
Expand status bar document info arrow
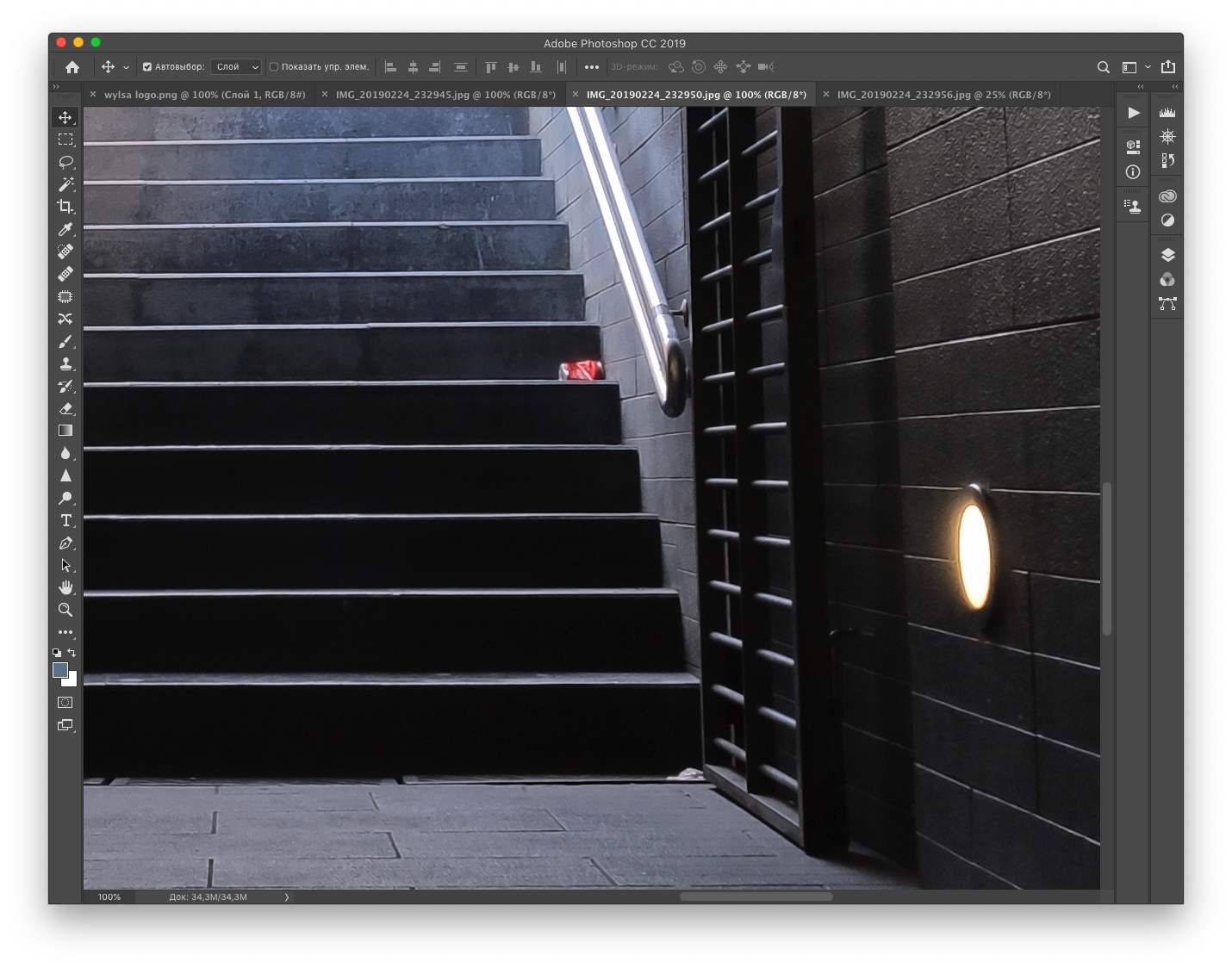click(x=287, y=897)
